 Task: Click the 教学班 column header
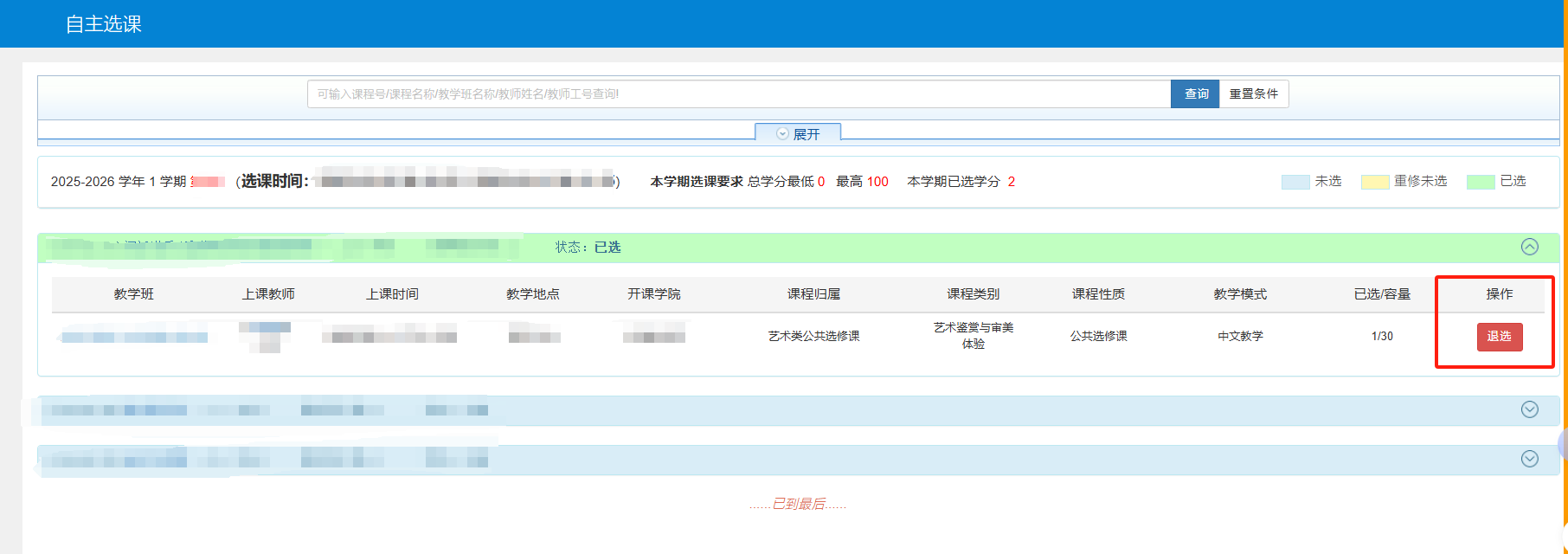click(134, 294)
